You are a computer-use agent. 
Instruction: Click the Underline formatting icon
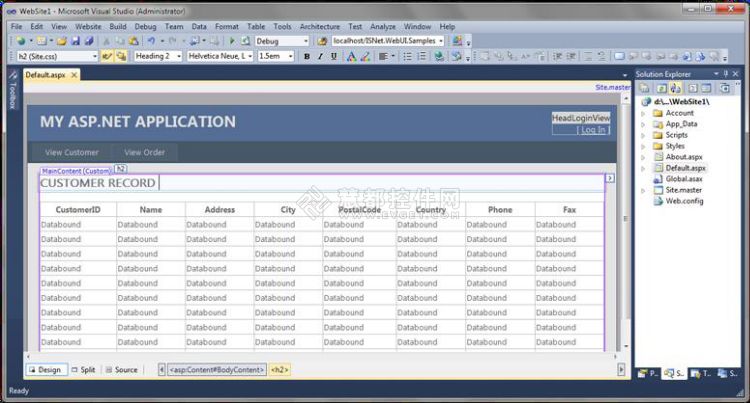coord(333,56)
